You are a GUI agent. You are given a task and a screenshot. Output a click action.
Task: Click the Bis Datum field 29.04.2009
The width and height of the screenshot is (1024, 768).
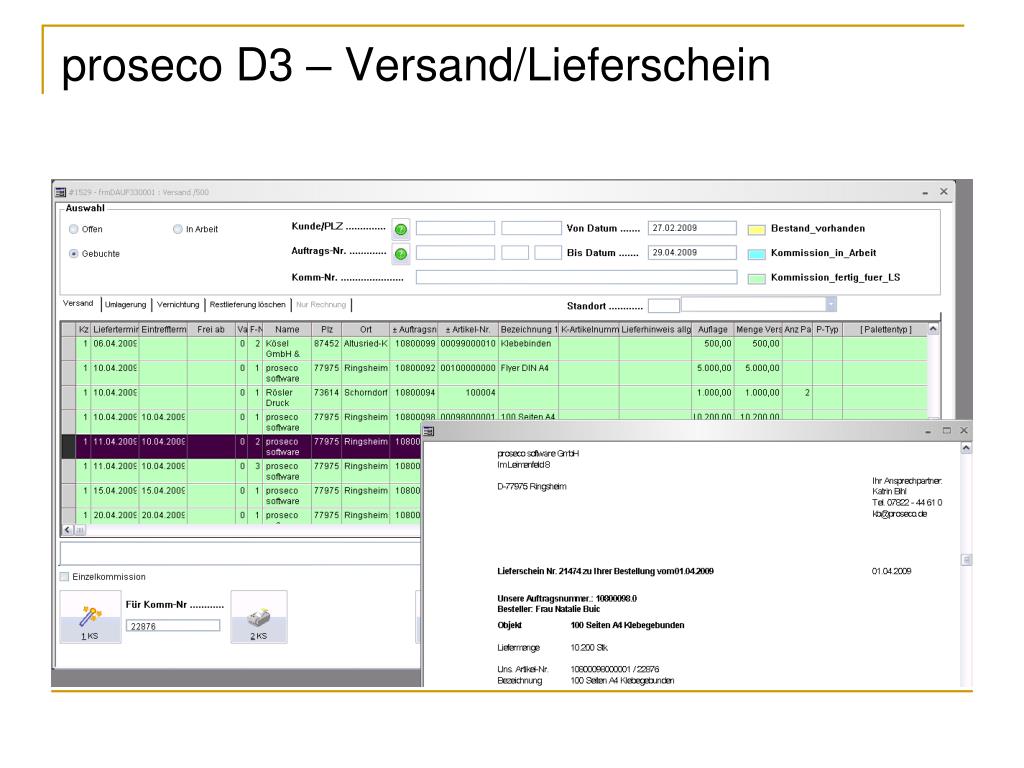pos(692,253)
